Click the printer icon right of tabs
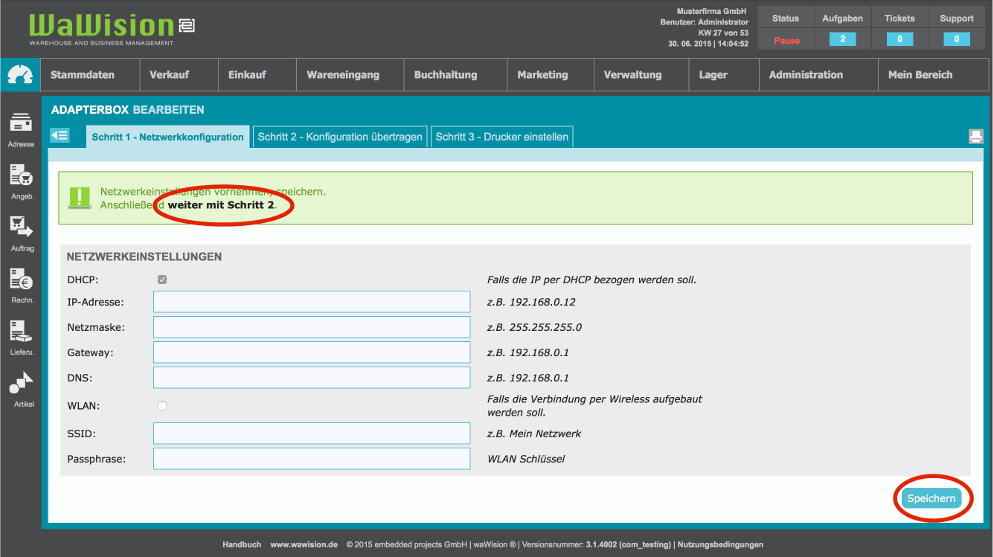993x557 pixels. pyautogui.click(x=975, y=137)
